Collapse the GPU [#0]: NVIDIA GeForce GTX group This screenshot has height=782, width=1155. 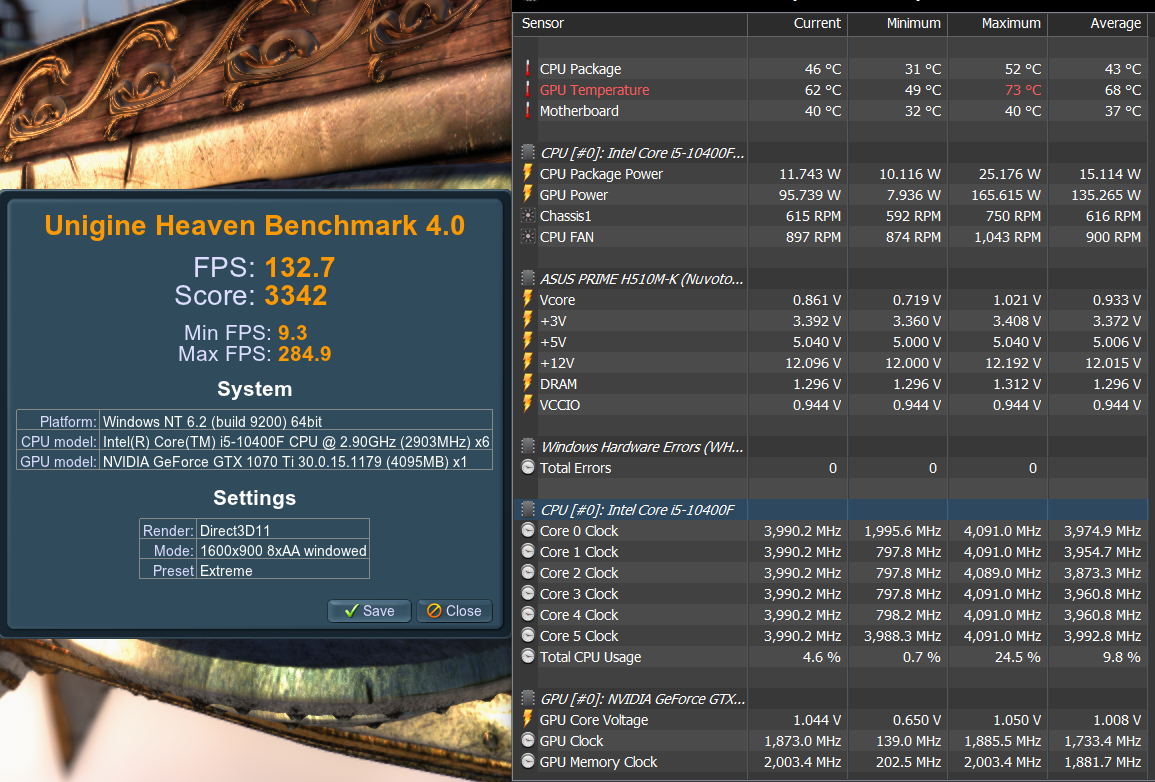(527, 698)
